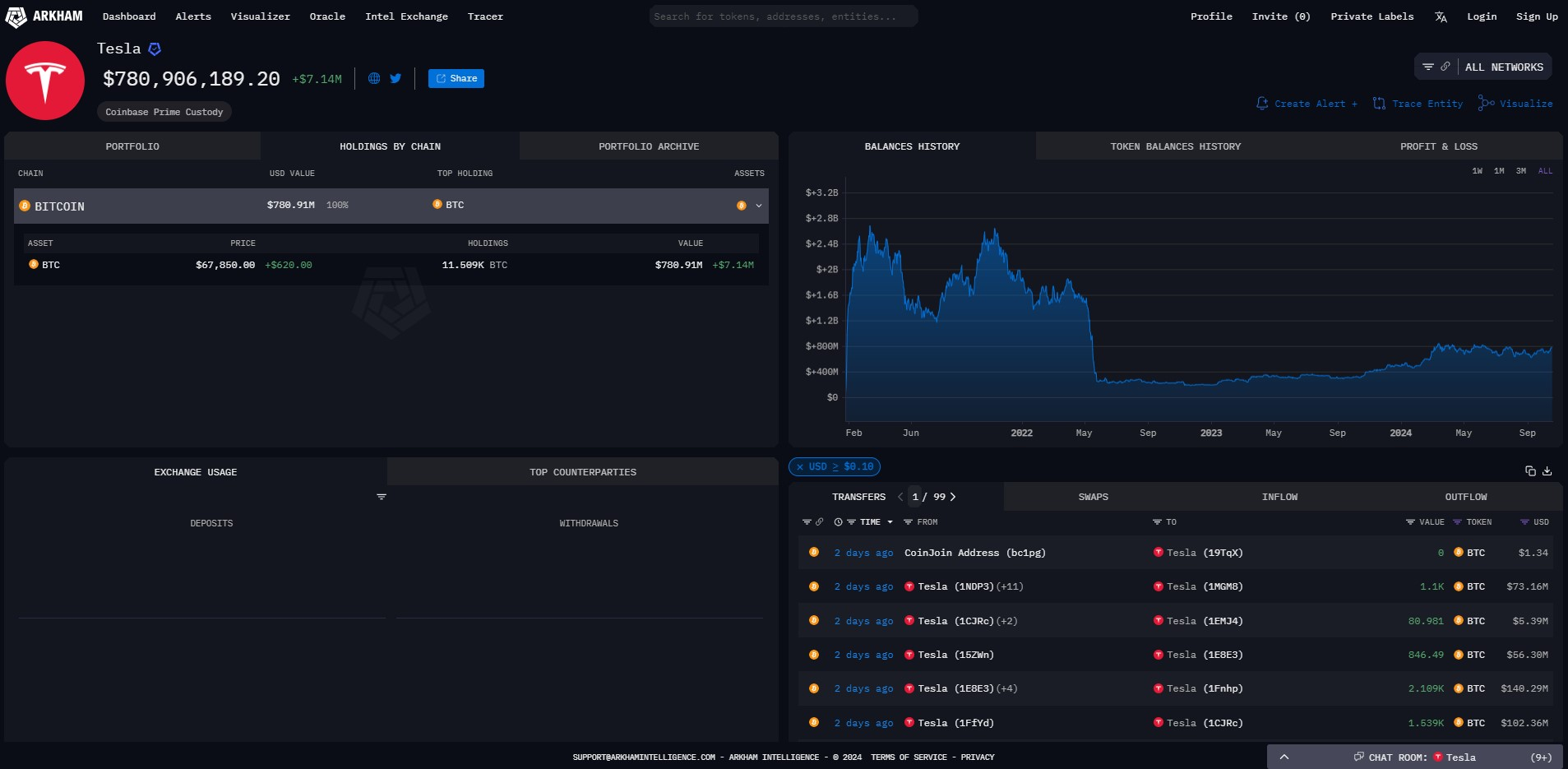Click the Arkham logo icon

[16, 16]
